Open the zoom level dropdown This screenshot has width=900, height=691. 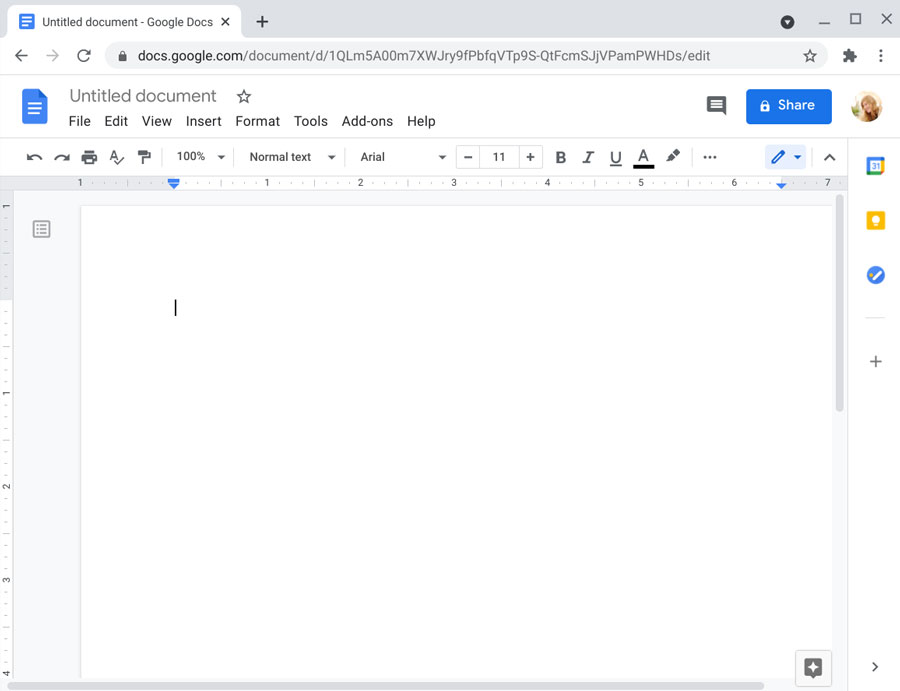[x=198, y=157]
